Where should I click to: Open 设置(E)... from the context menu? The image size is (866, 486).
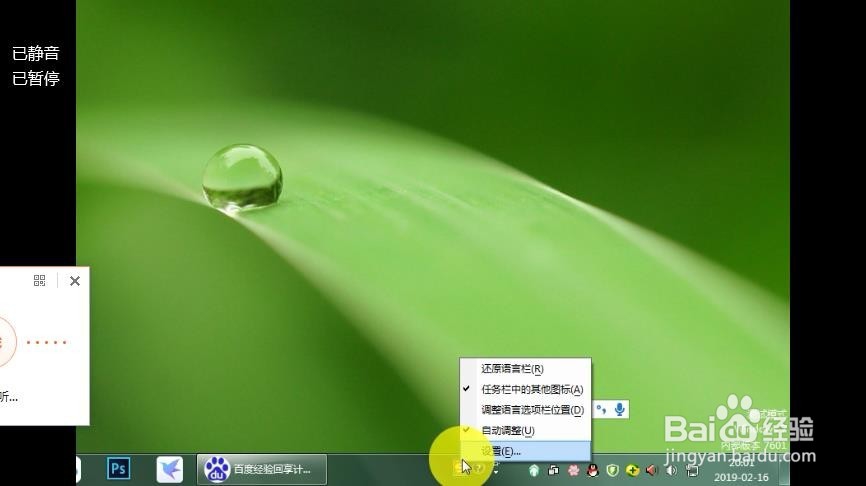pos(525,451)
